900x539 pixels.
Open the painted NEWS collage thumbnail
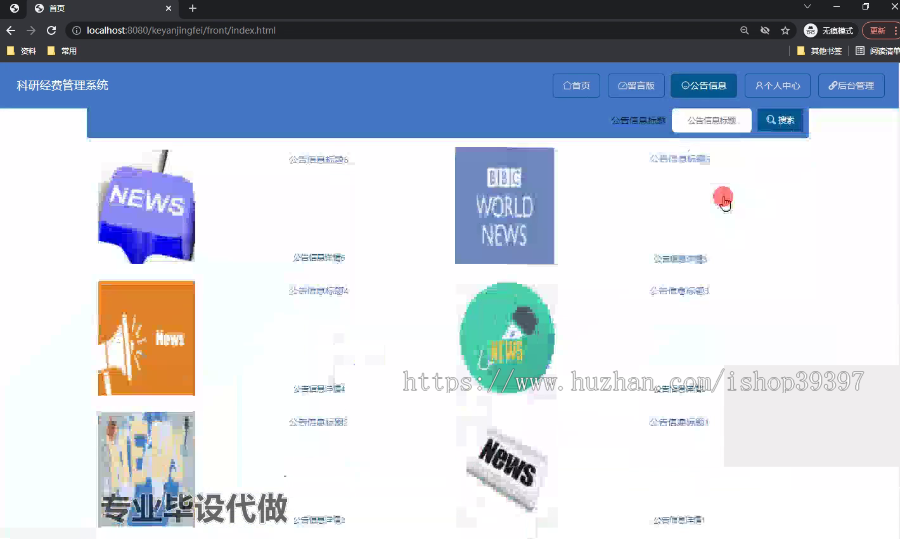click(146, 469)
